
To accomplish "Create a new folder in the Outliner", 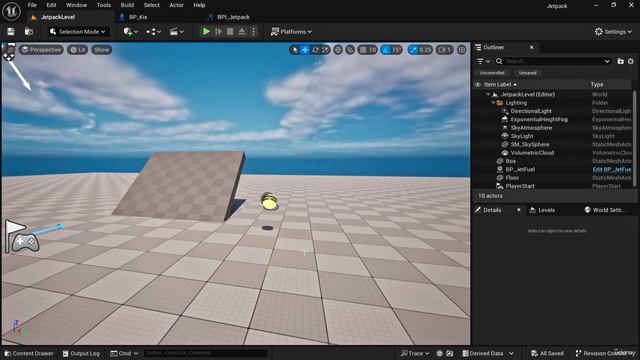I will [x=620, y=61].
